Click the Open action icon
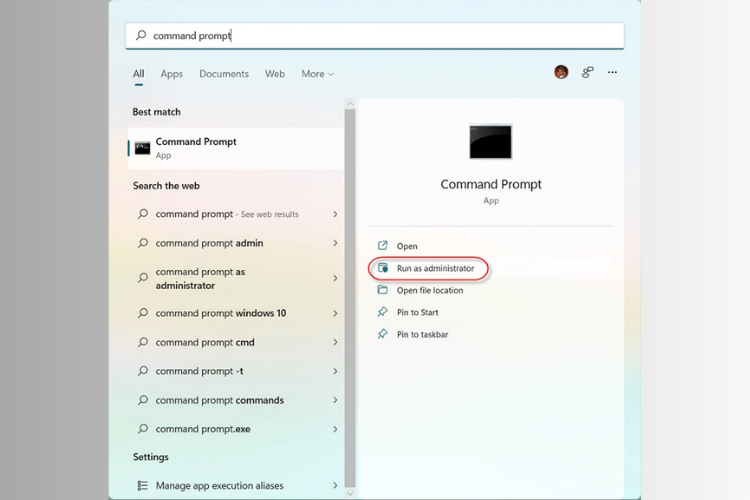The width and height of the screenshot is (750, 500). pos(383,245)
